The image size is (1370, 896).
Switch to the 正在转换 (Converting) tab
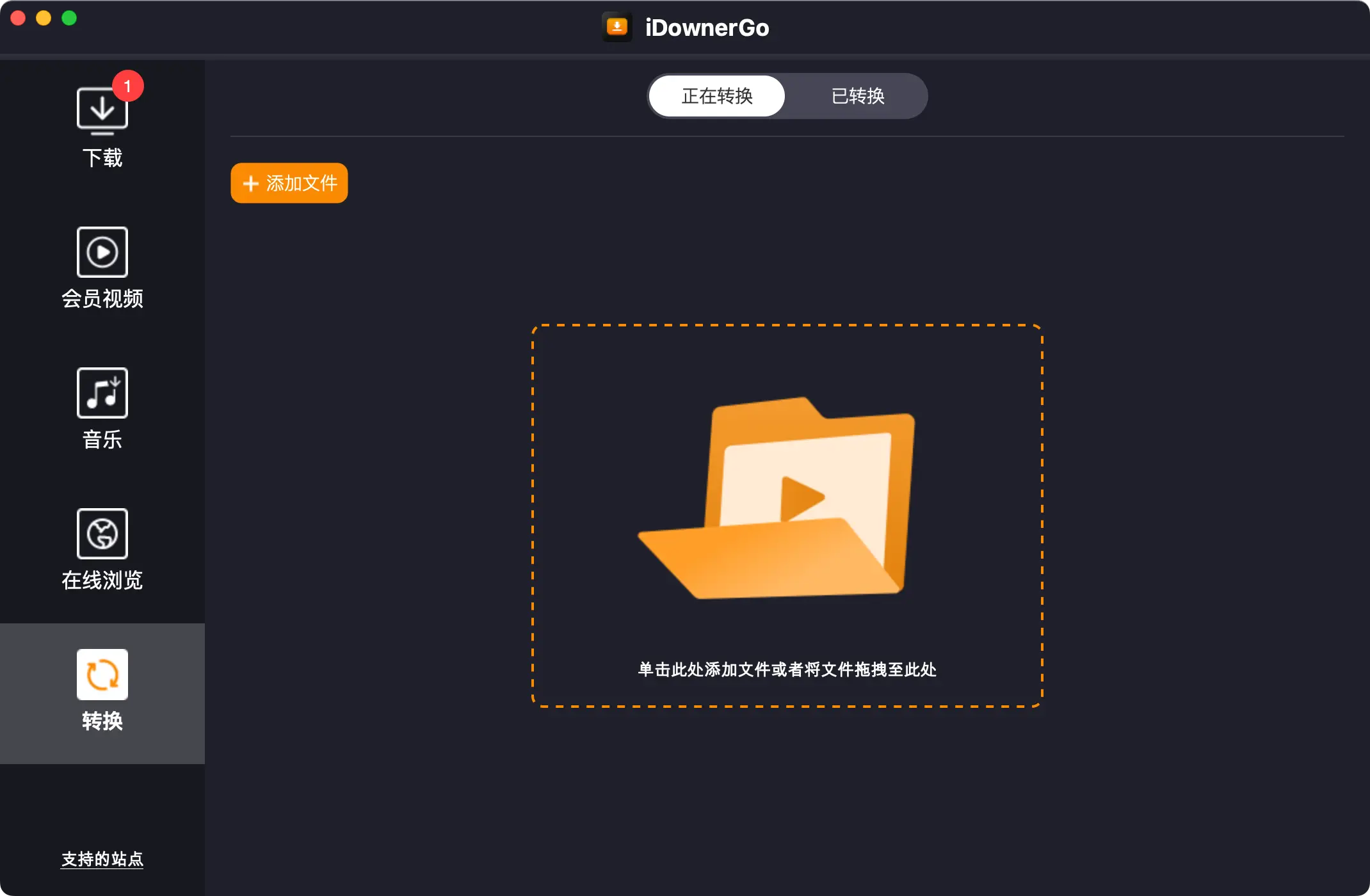(x=717, y=96)
